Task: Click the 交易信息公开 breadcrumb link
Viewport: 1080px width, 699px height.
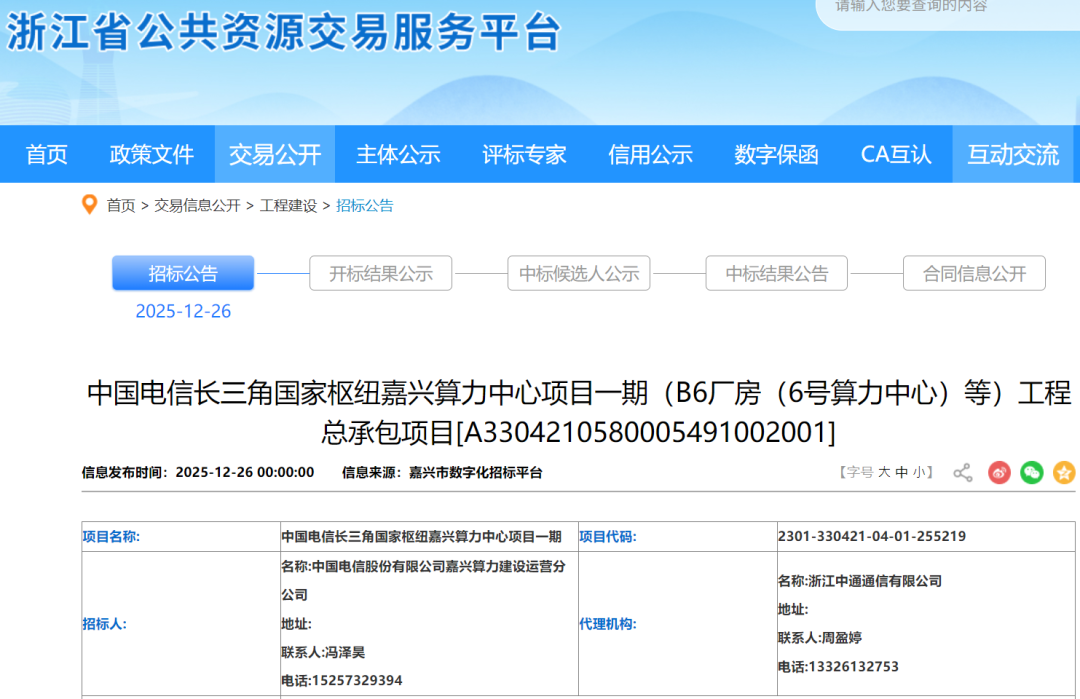Action: [197, 206]
